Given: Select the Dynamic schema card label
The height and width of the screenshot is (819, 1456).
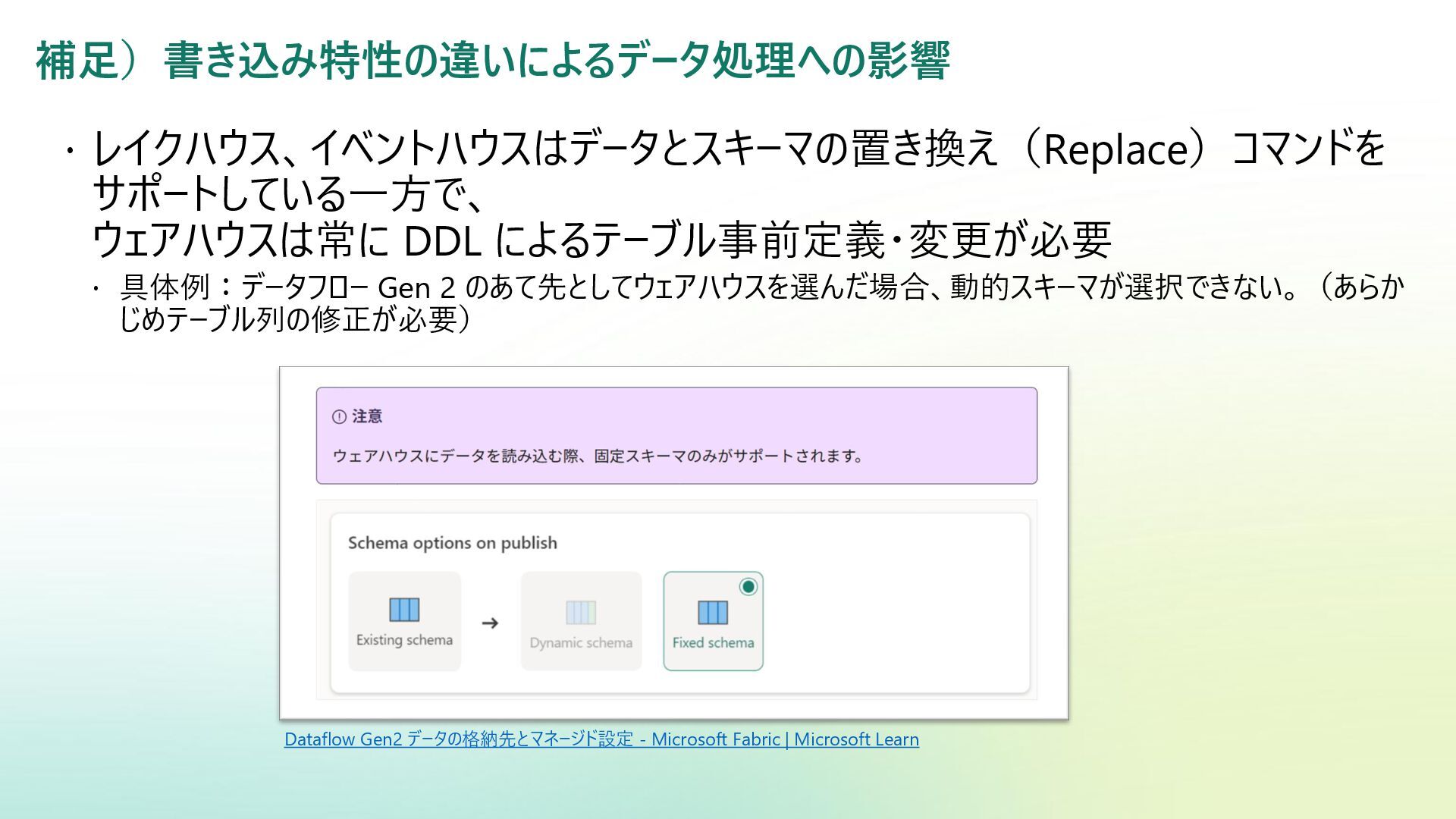Looking at the screenshot, I should pos(581,643).
